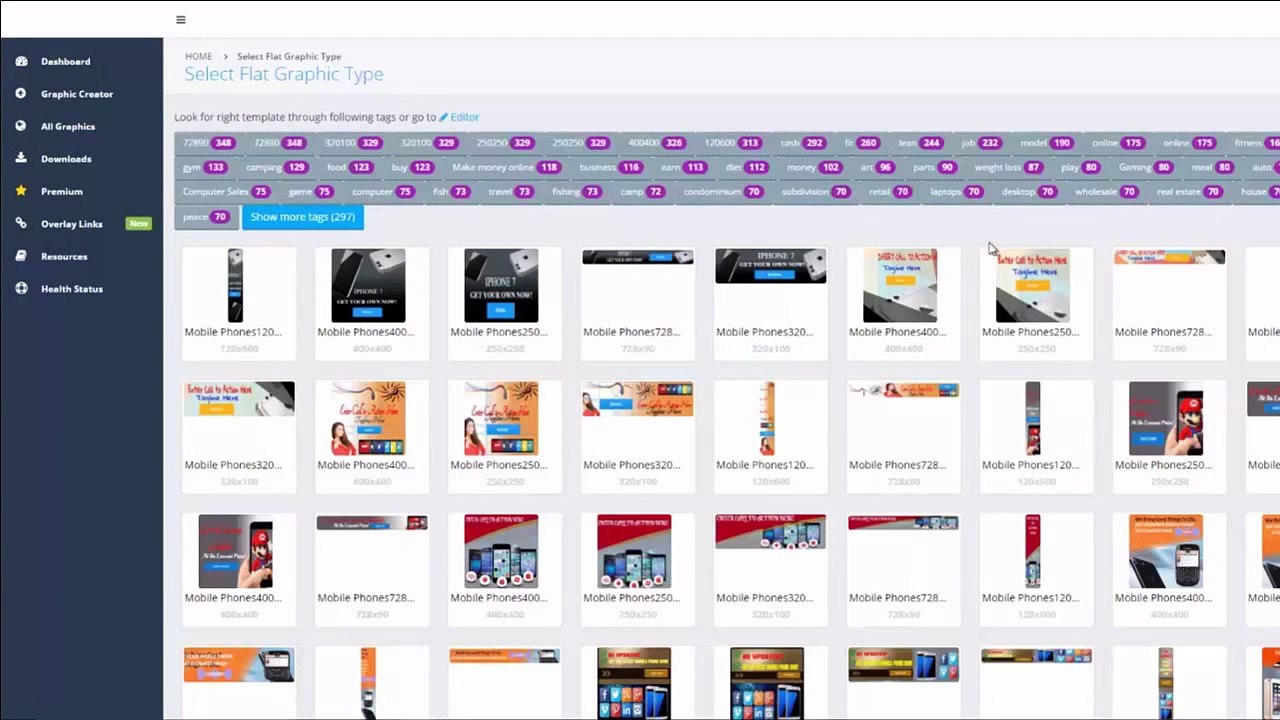Screen dimensions: 1280x720
Task: Choose the model tag
Action: pos(1045,143)
